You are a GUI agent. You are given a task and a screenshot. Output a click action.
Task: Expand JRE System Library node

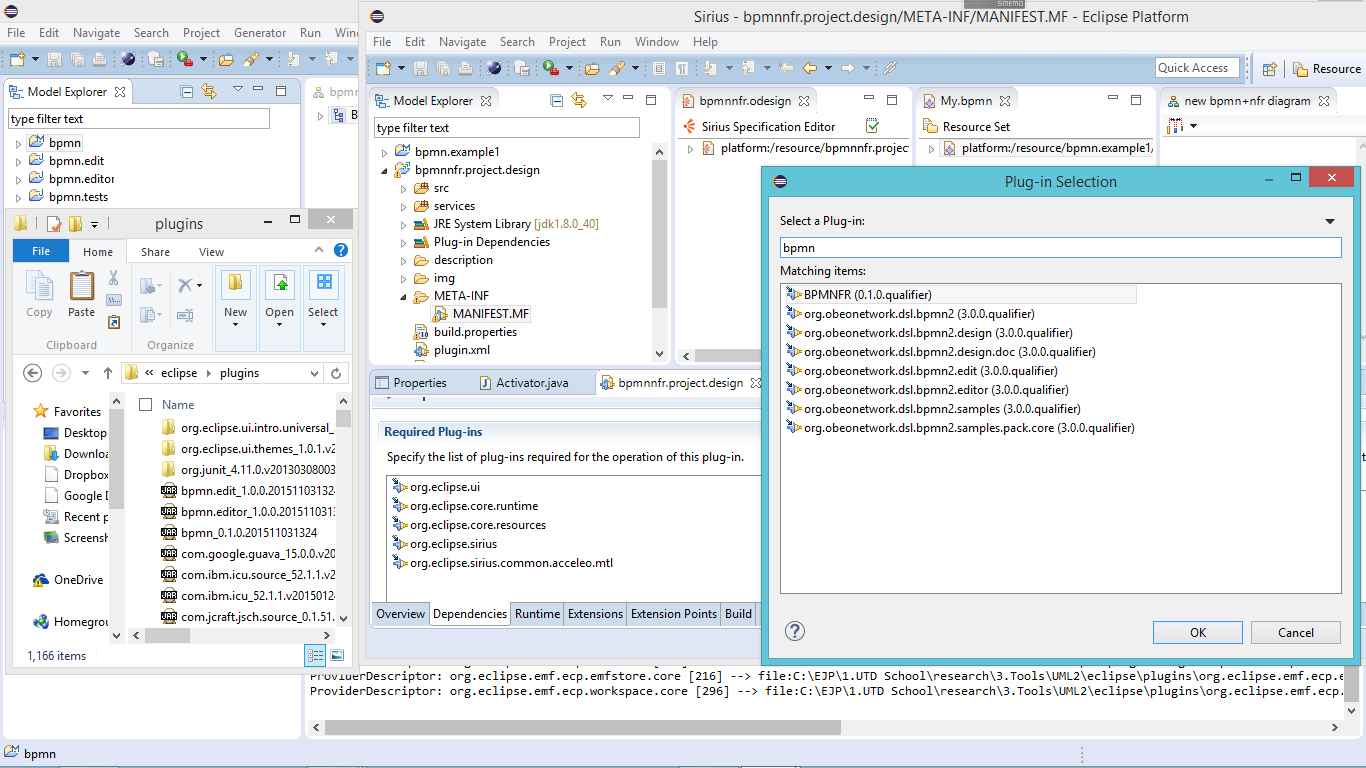[x=404, y=224]
